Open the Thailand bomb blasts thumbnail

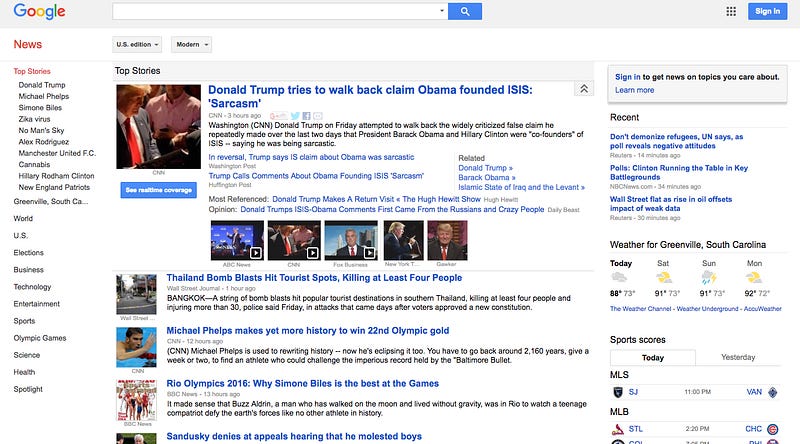[x=136, y=294]
